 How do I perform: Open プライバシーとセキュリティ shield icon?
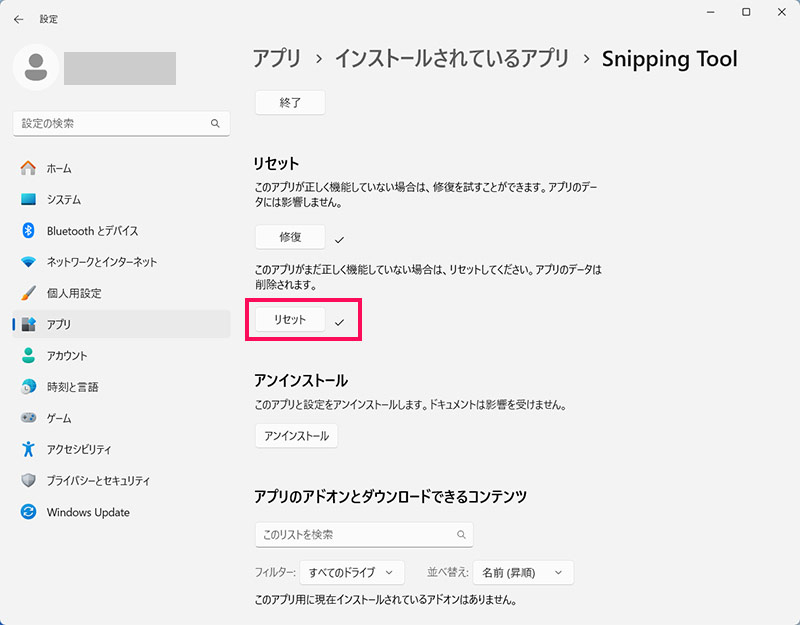click(x=28, y=480)
